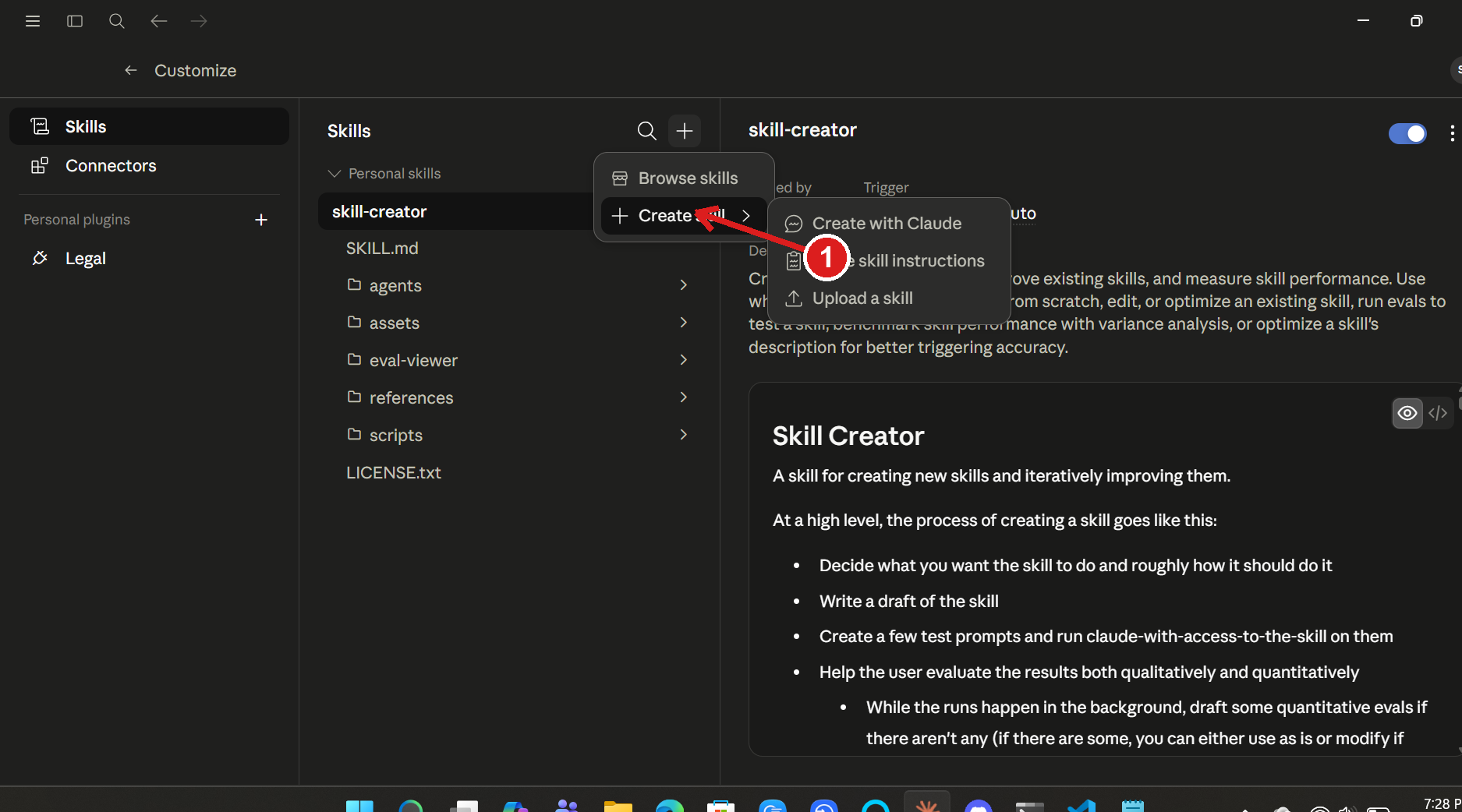This screenshot has width=1462, height=812.
Task: Open the Windows Start menu
Action: point(359,806)
